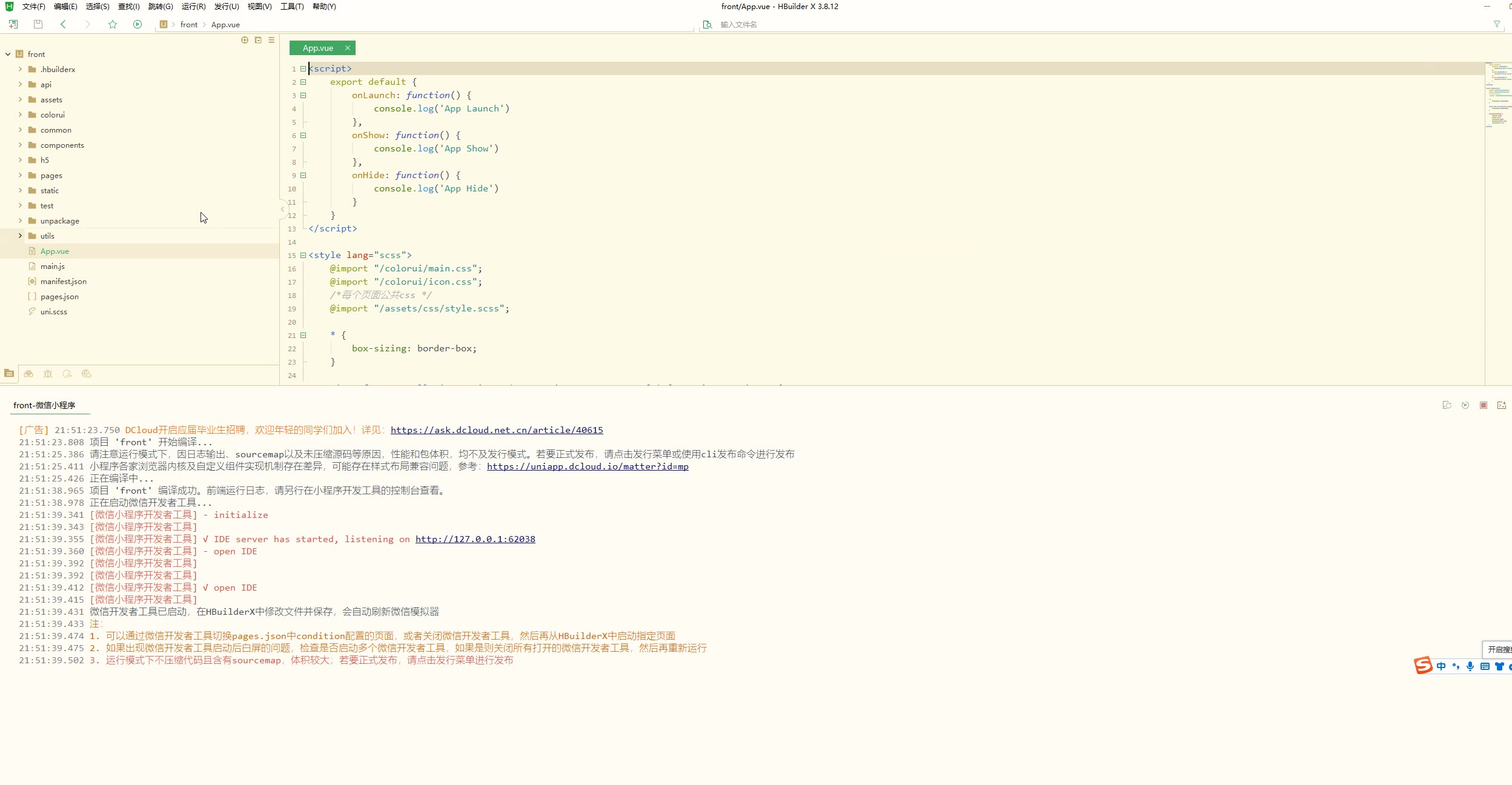
Task: Open the debug bug panel icon
Action: (x=48, y=374)
